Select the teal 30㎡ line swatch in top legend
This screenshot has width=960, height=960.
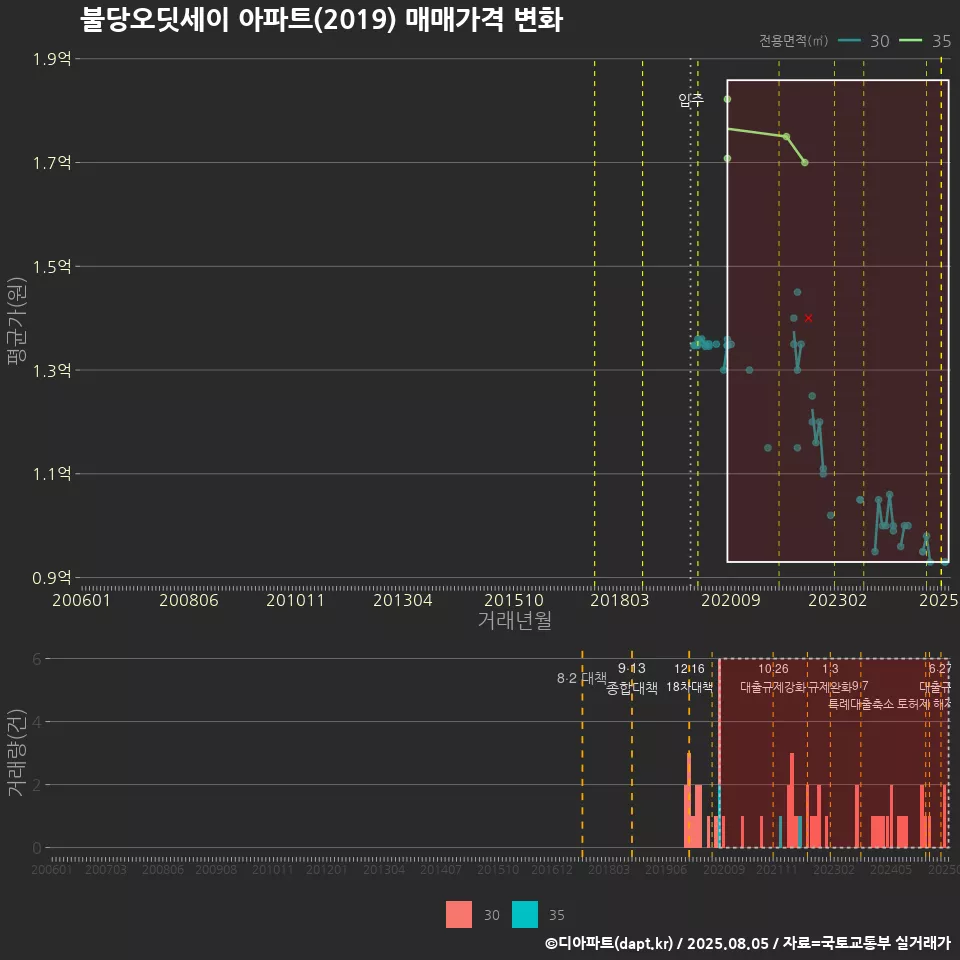pyautogui.click(x=849, y=41)
